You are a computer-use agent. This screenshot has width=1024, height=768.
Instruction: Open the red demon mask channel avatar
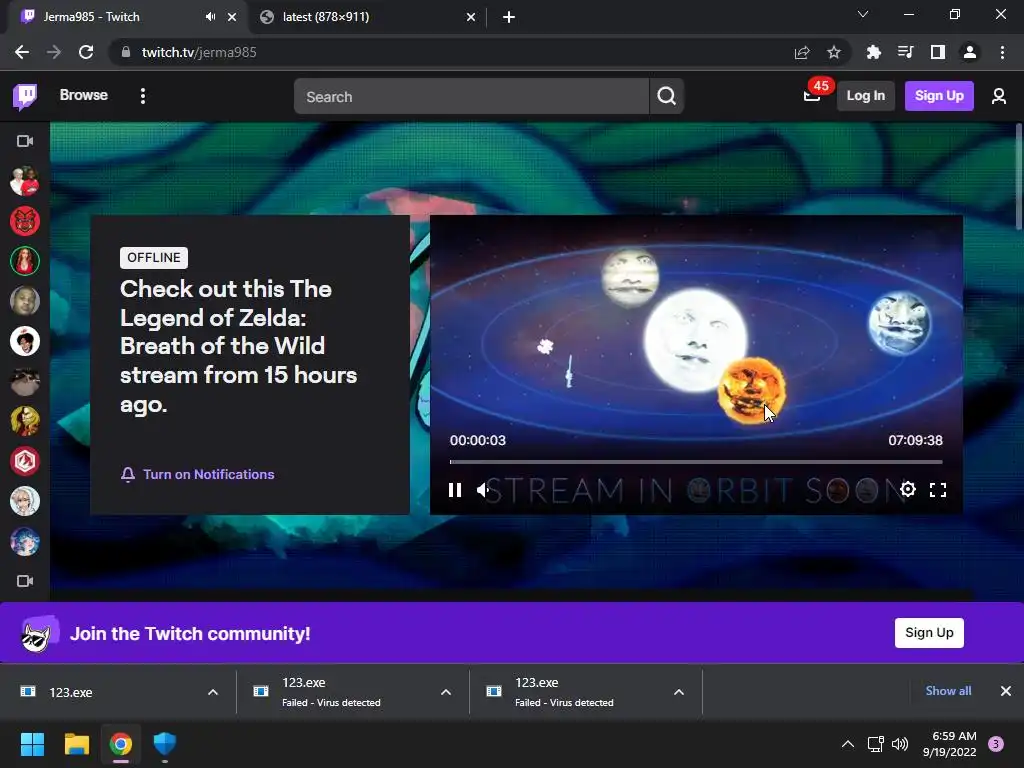click(x=25, y=221)
